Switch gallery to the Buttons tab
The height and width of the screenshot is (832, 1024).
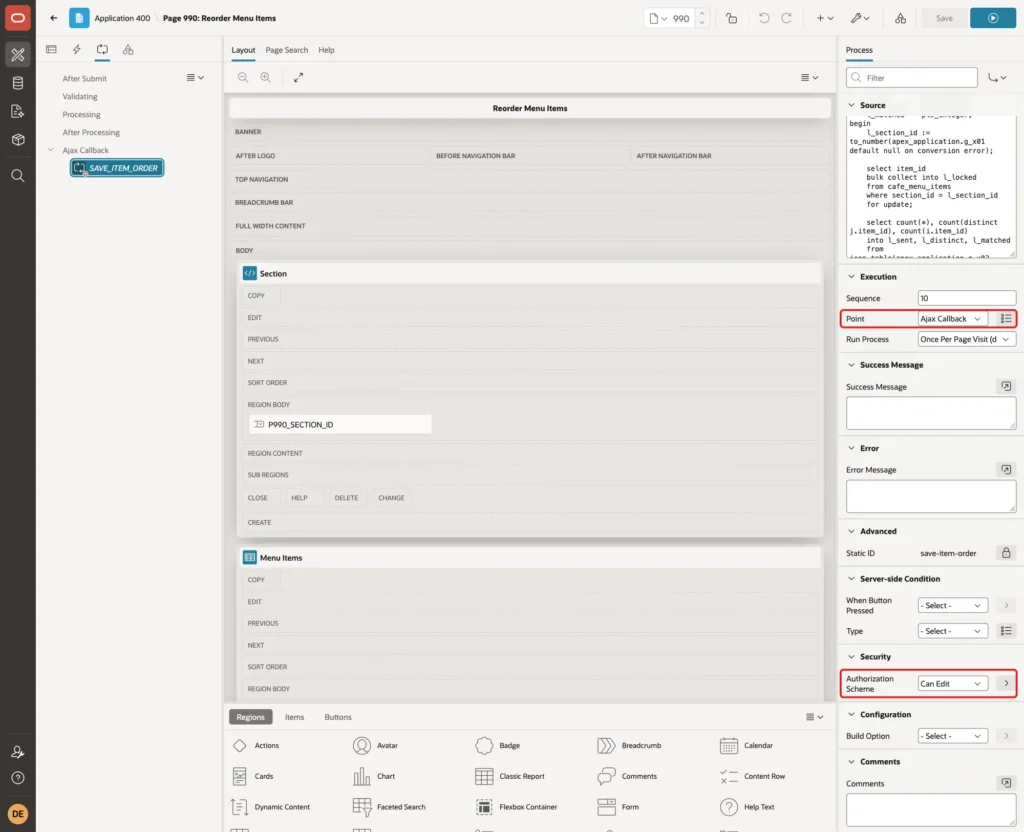coord(338,717)
